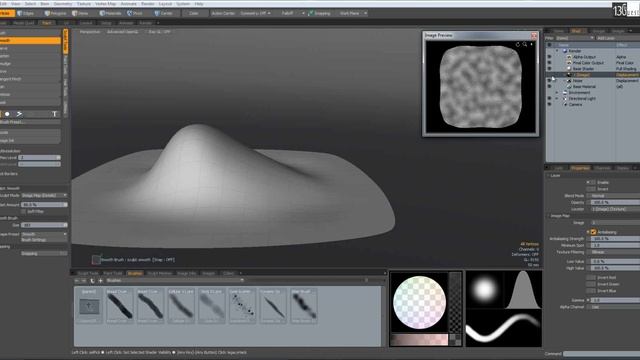The width and height of the screenshot is (640, 360).
Task: Choose the text brush tip icon
Action: click(54, 114)
